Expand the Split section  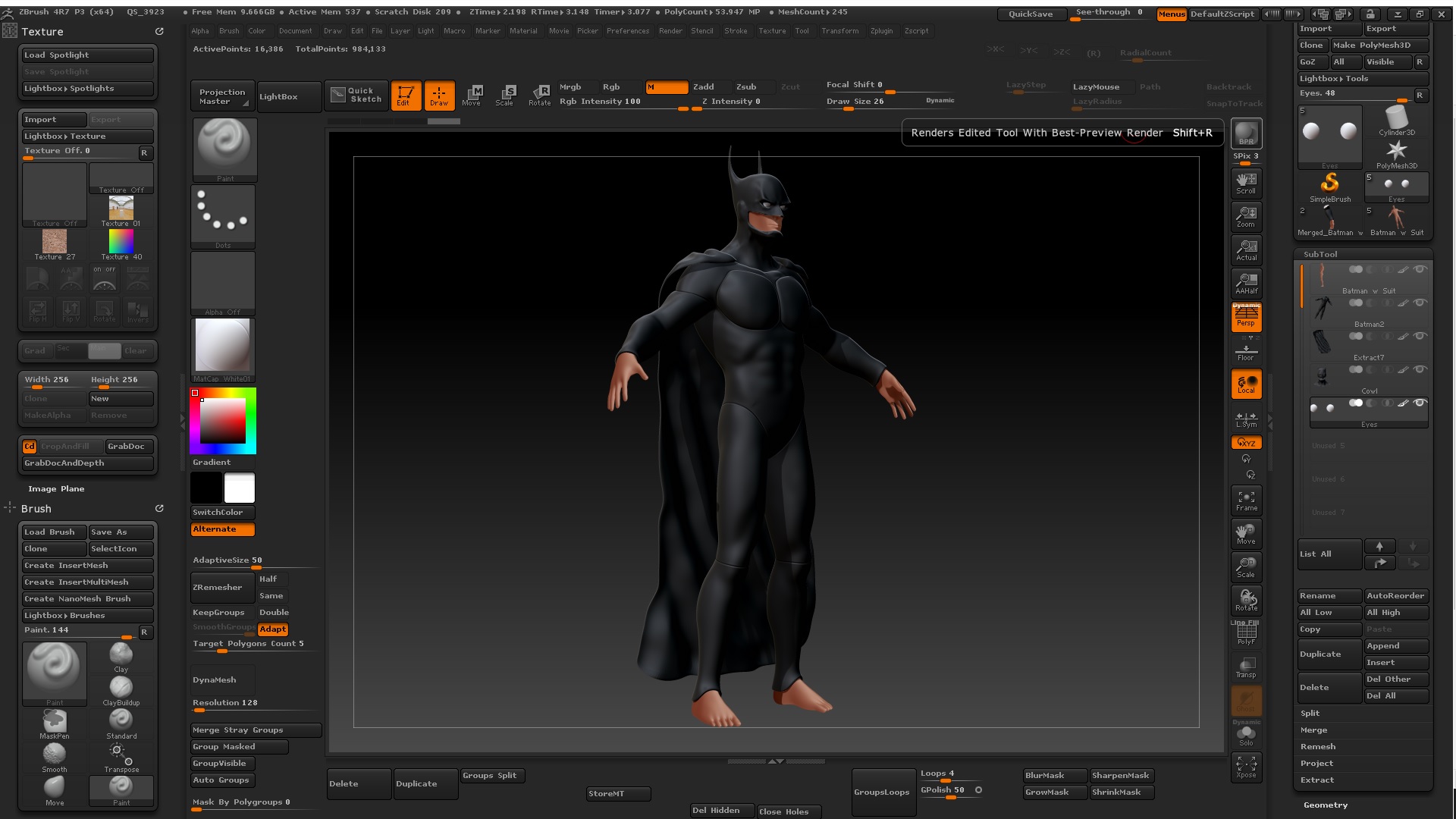[x=1310, y=713]
